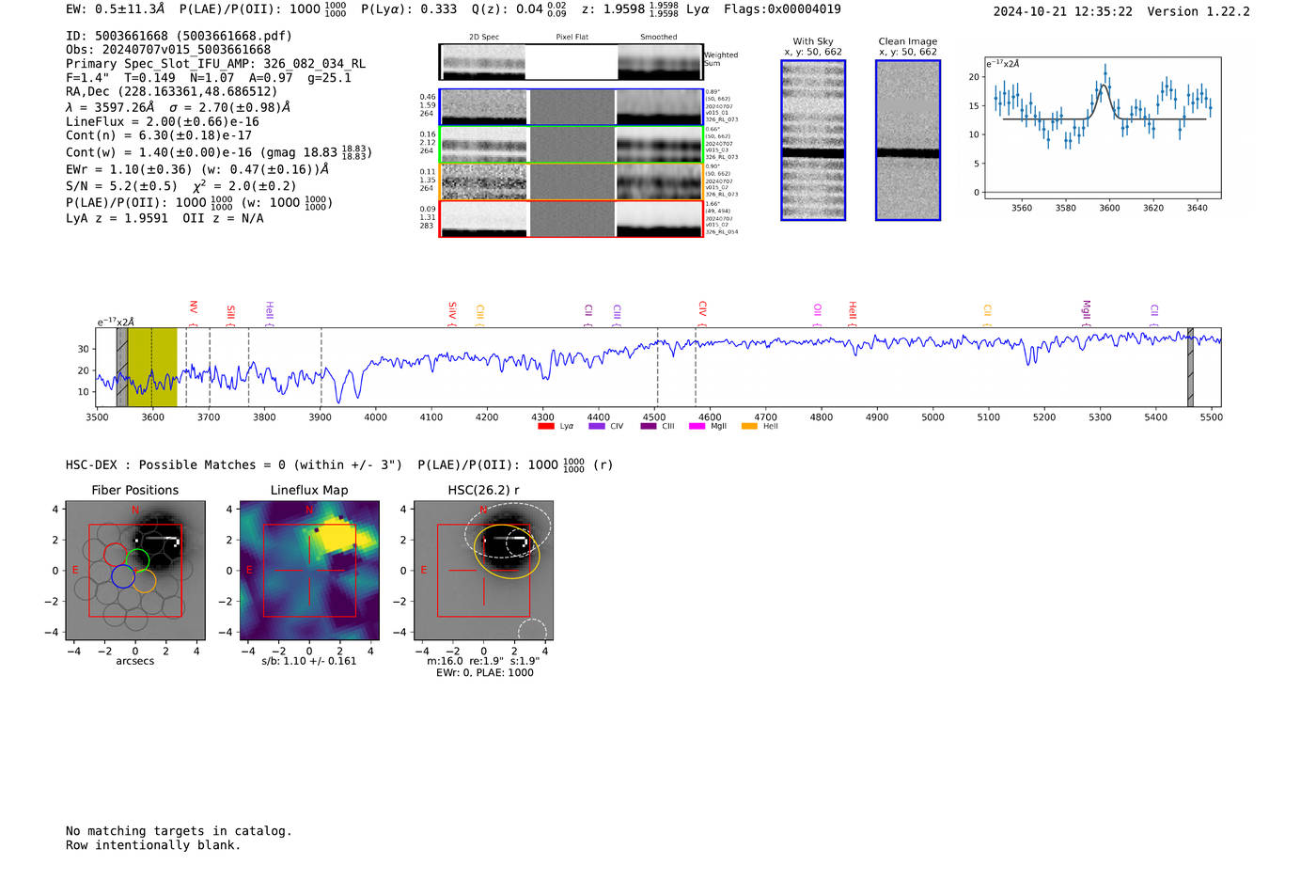The image size is (1316, 896).
Task: Click the EW: 0.5±11.3Å header value
Action: (116, 9)
